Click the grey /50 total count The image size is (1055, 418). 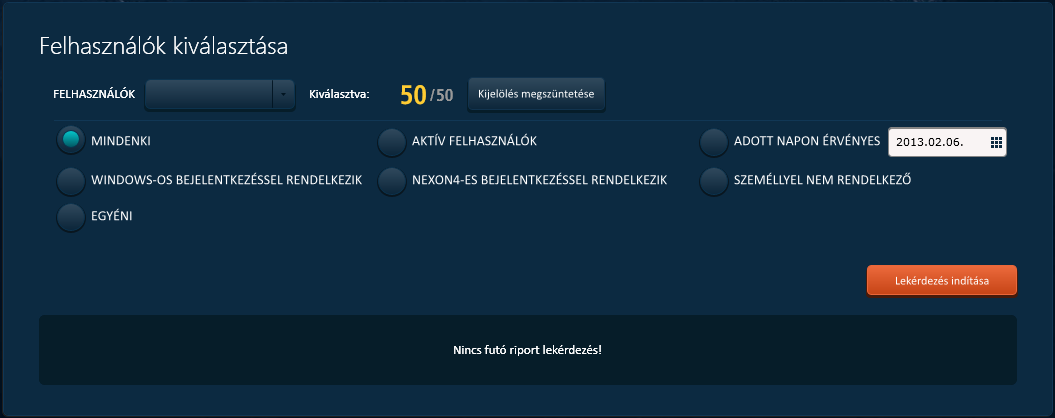442,96
